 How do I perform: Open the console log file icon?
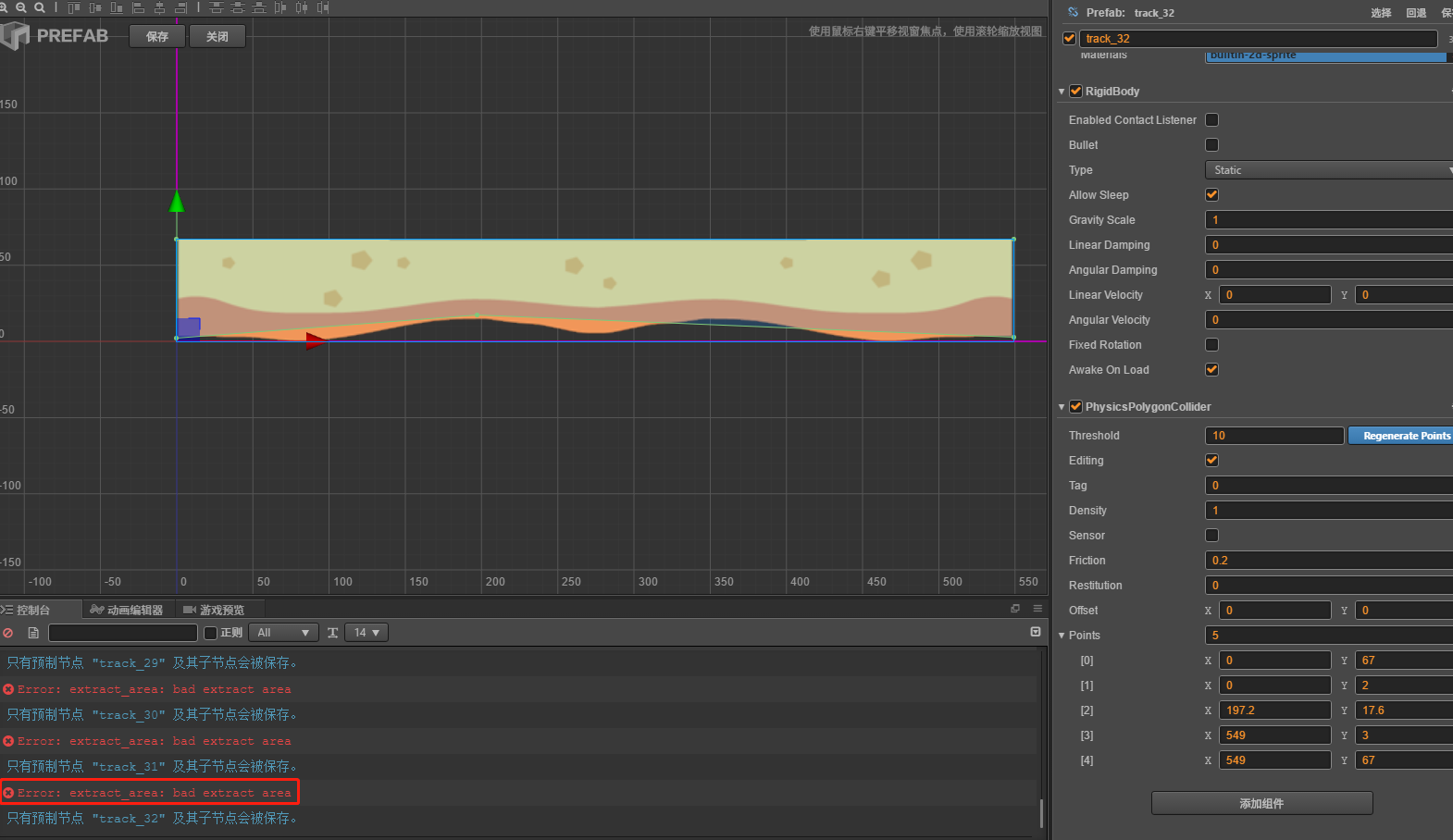(33, 633)
